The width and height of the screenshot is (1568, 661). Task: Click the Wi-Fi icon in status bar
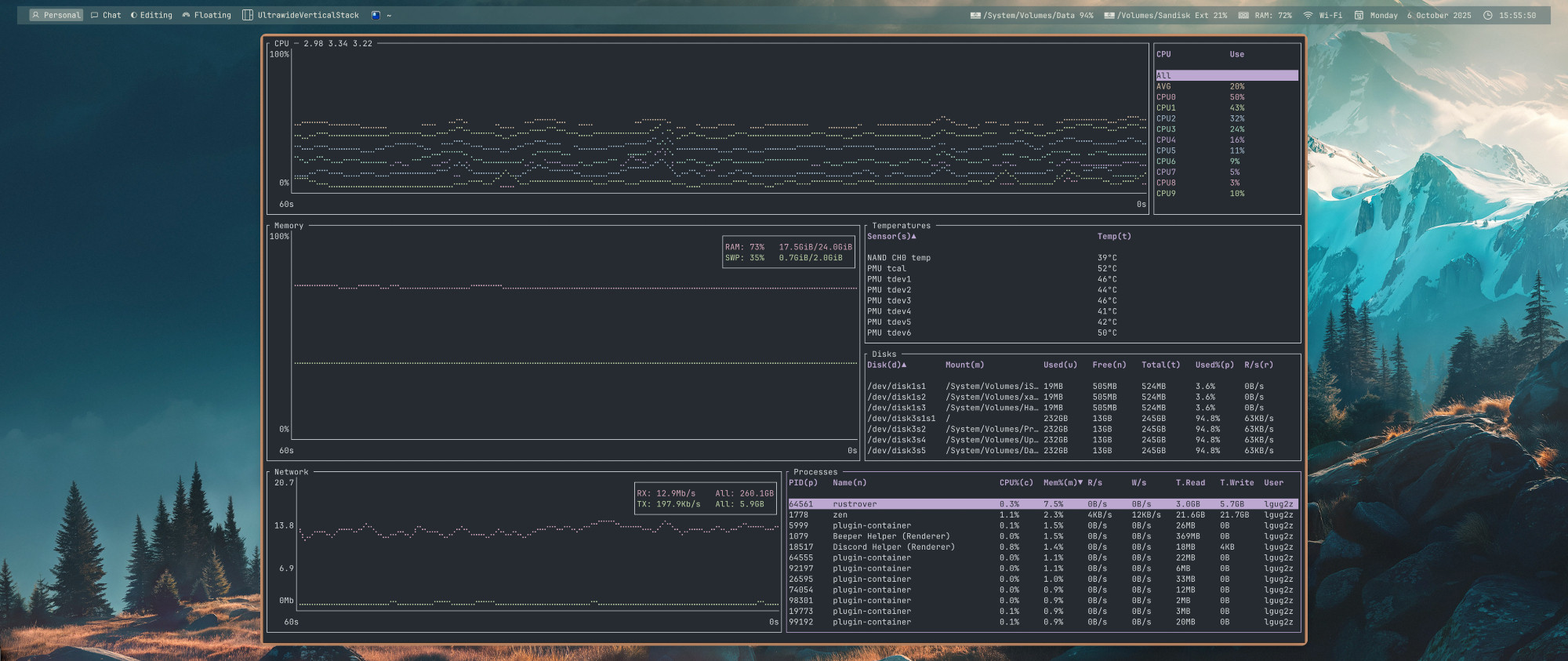coord(1308,15)
